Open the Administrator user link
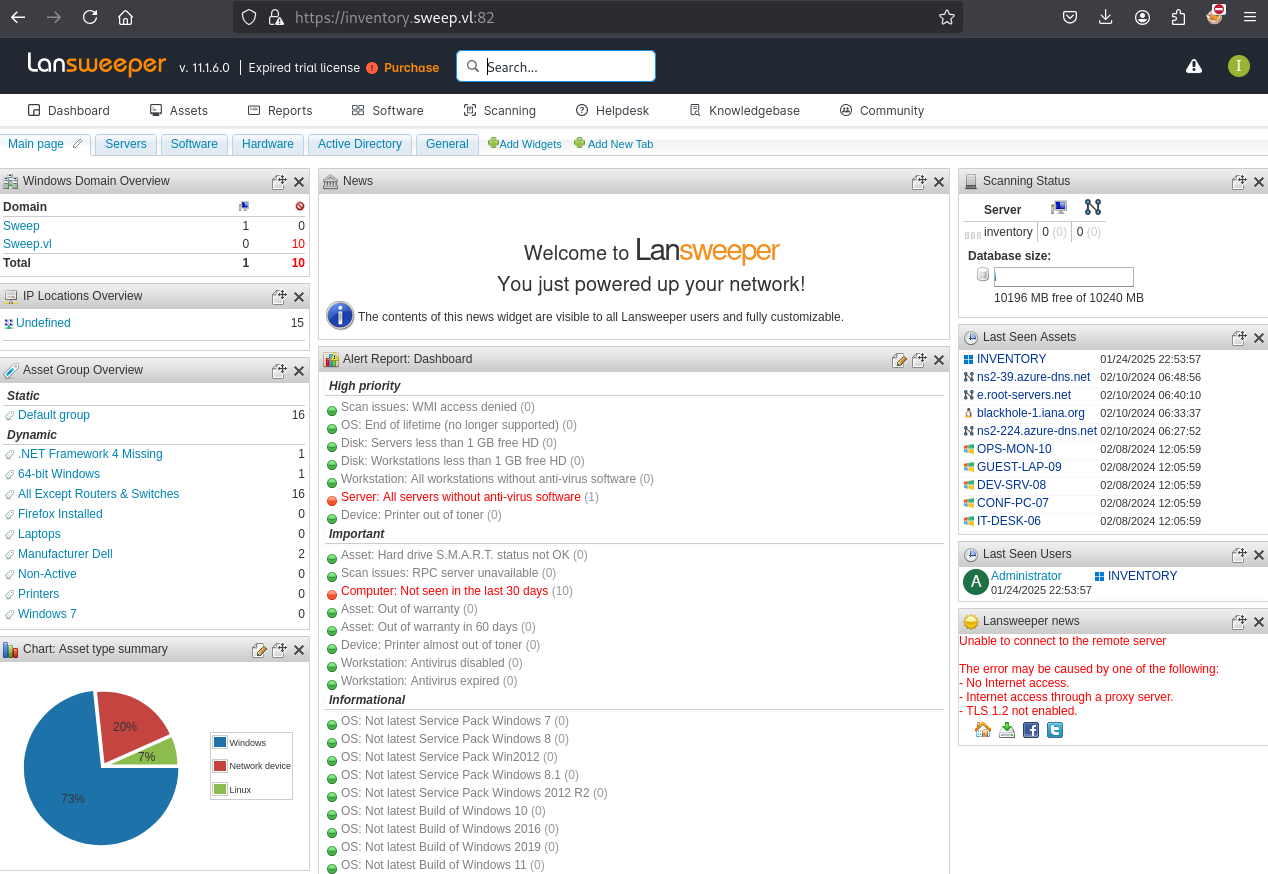The image size is (1268, 874). pos(1026,576)
